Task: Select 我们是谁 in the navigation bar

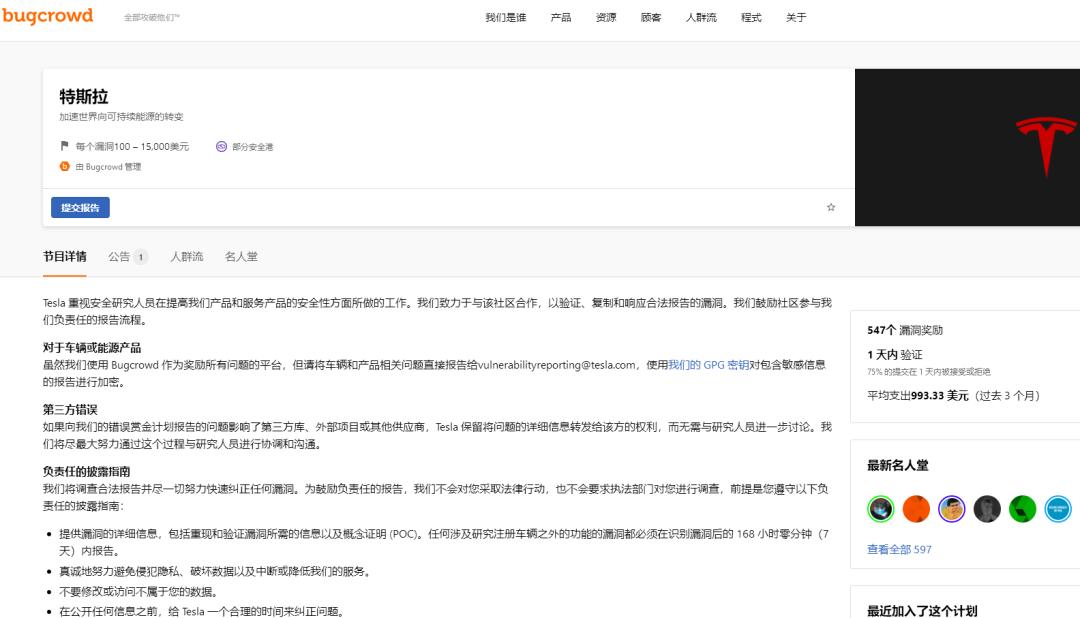Action: pyautogui.click(x=504, y=17)
